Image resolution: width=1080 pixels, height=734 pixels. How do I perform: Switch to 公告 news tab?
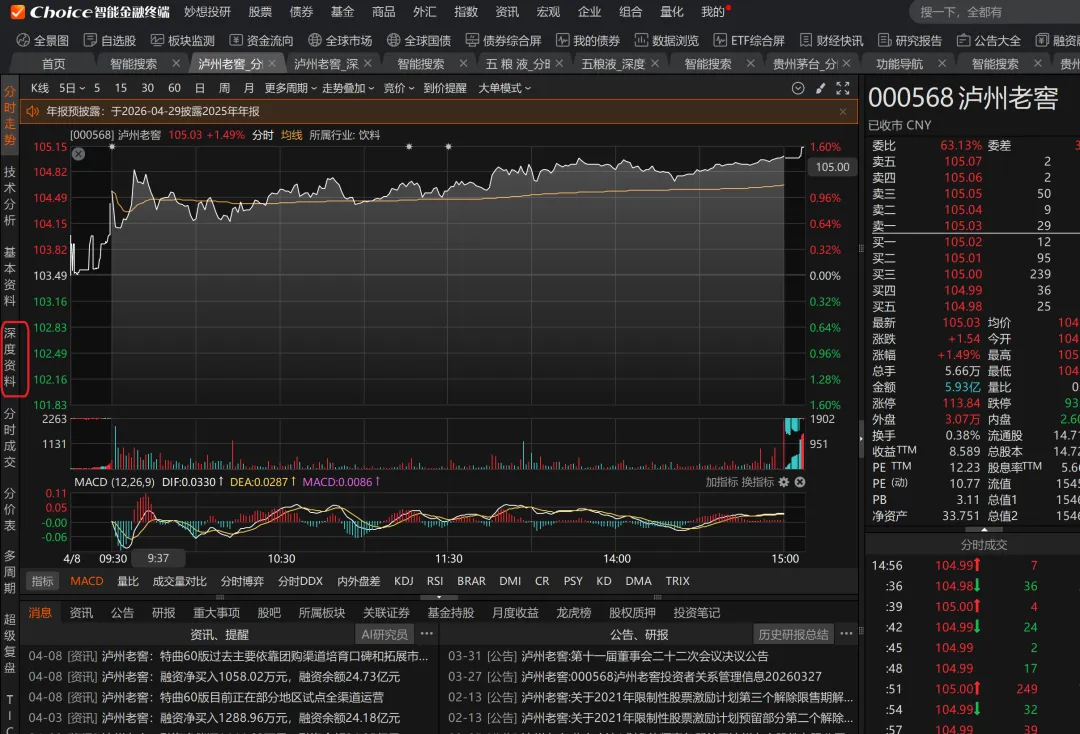[x=123, y=613]
